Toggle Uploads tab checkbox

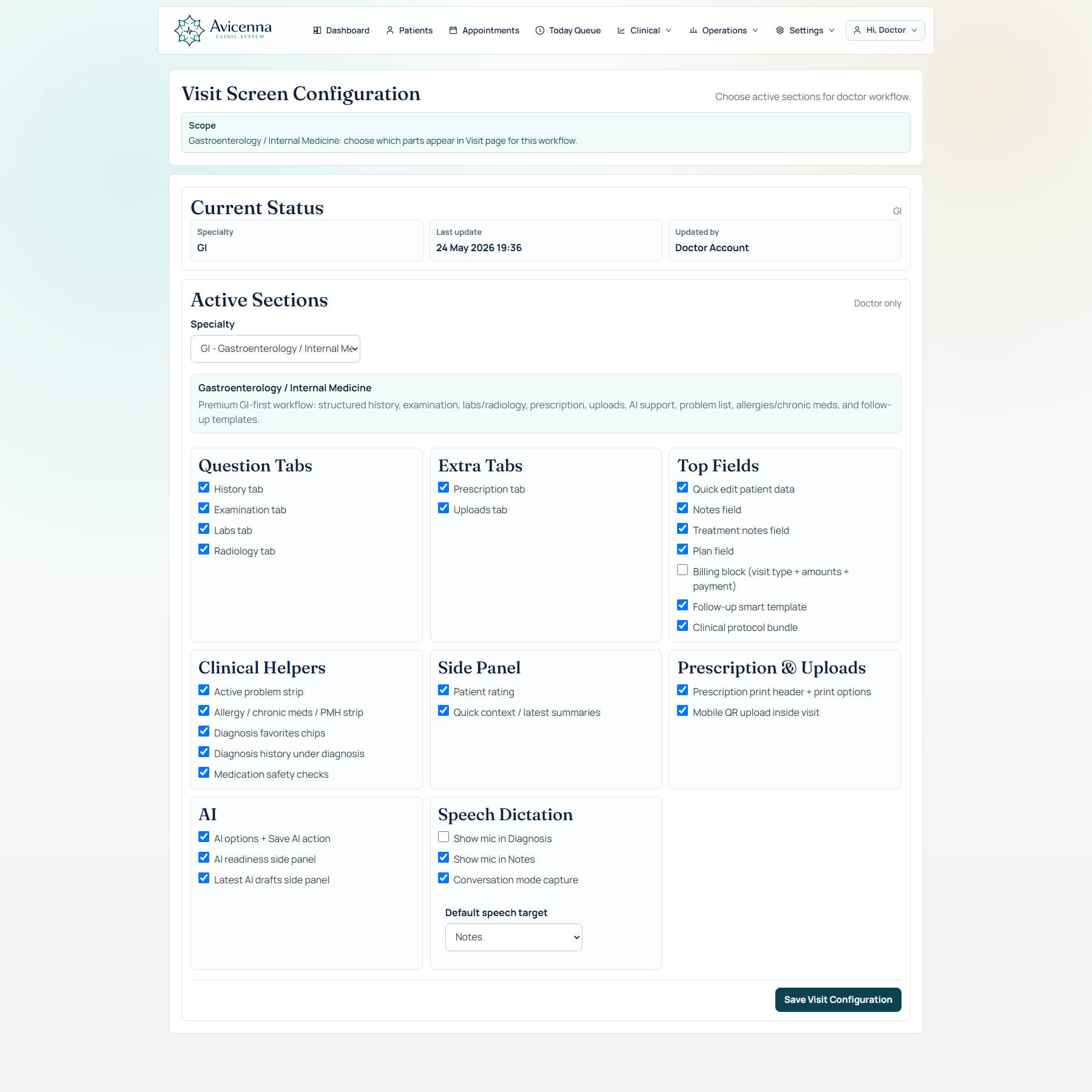443,508
